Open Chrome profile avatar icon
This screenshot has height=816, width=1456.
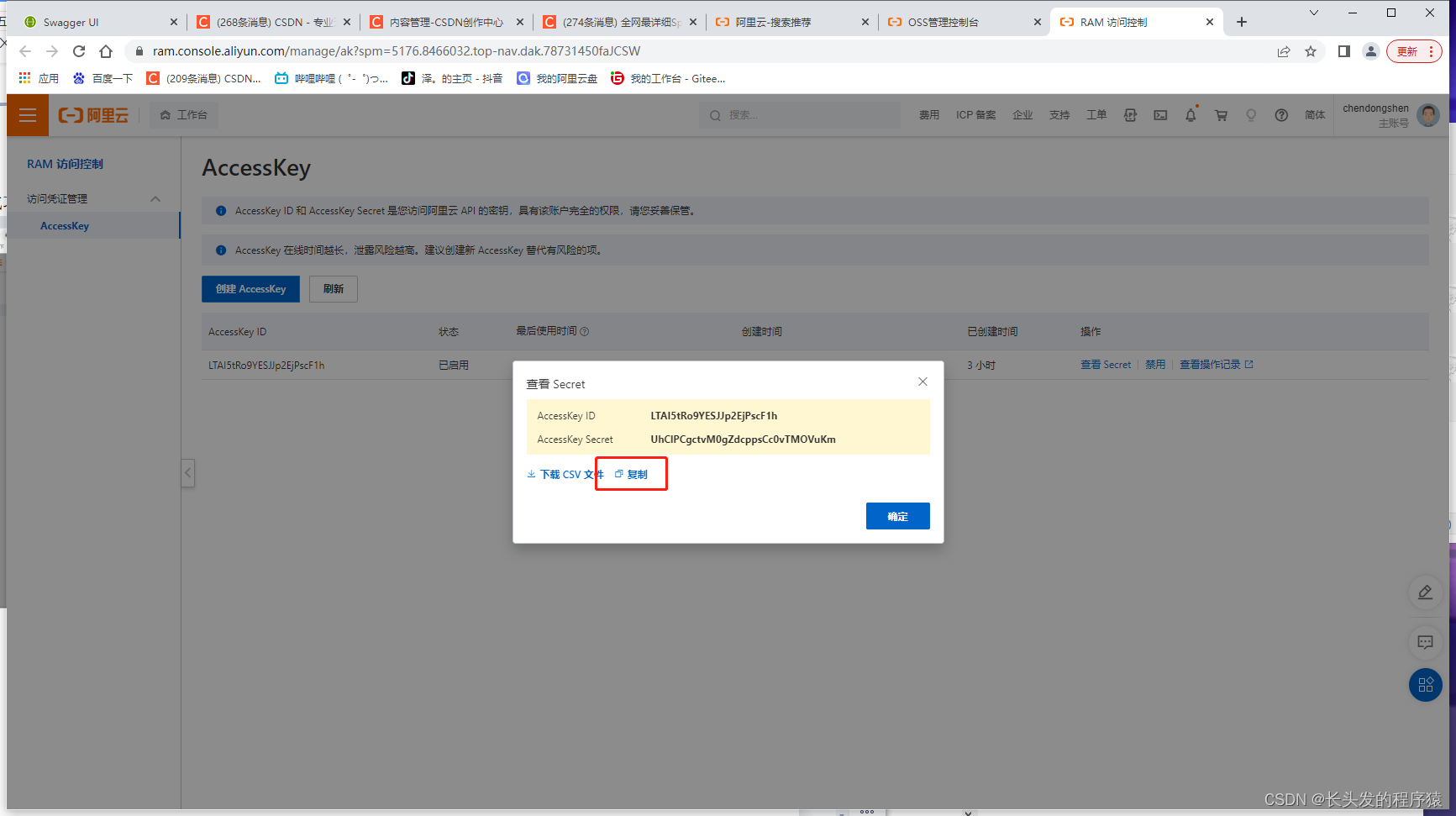(1371, 51)
